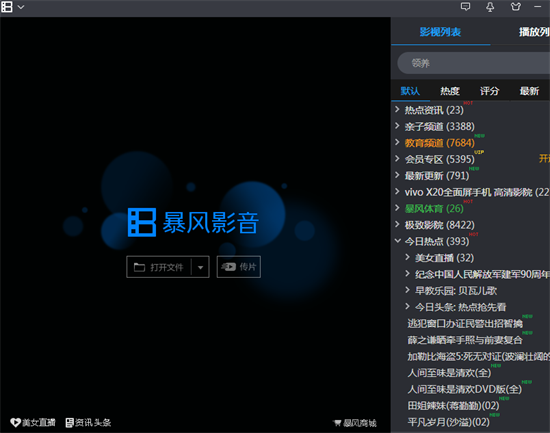Image resolution: width=550 pixels, height=433 pixels.
Task: Open 人间至味是清欢(全) entry
Action: (449, 373)
